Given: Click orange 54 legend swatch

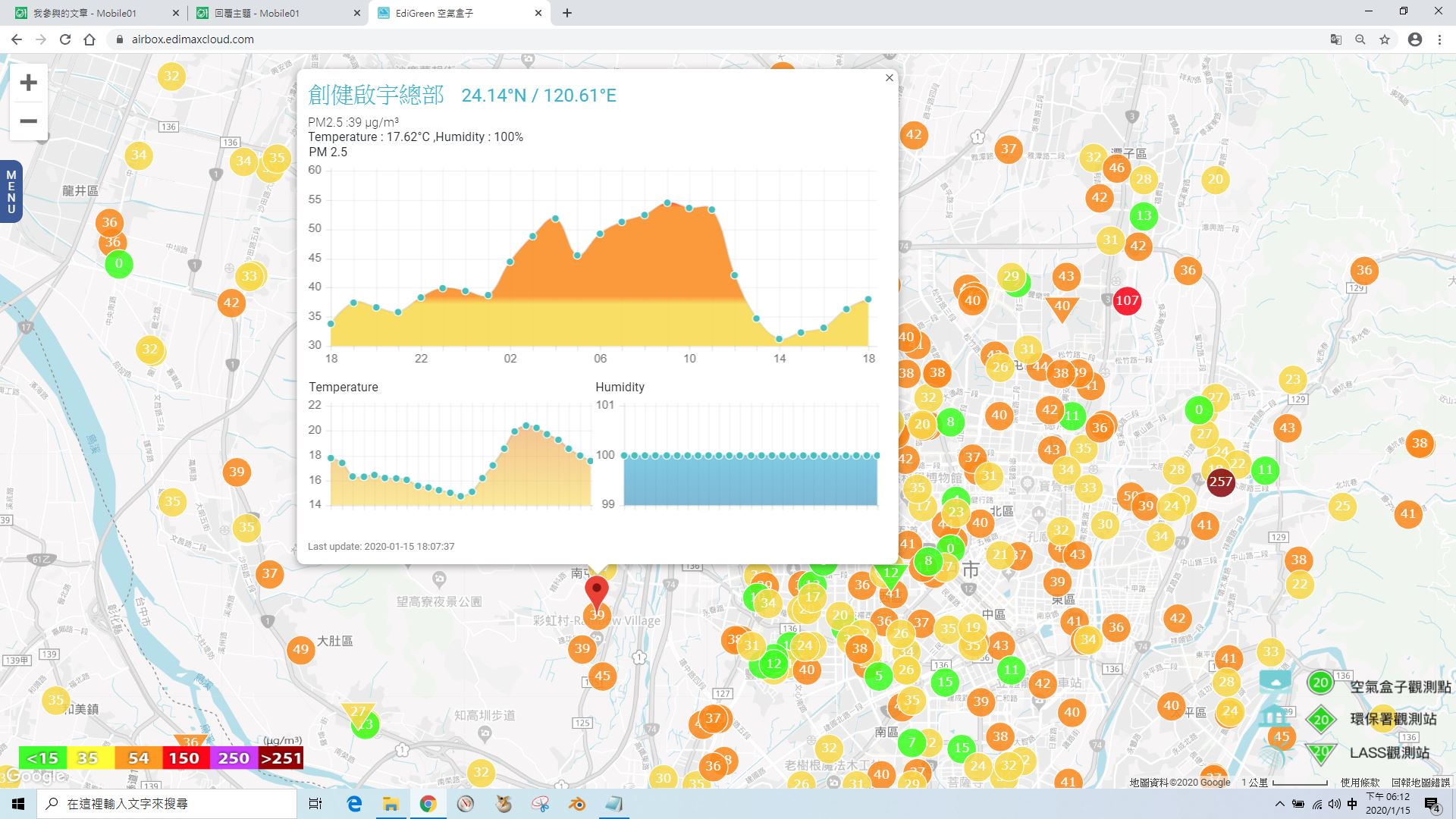Looking at the screenshot, I should (x=138, y=758).
